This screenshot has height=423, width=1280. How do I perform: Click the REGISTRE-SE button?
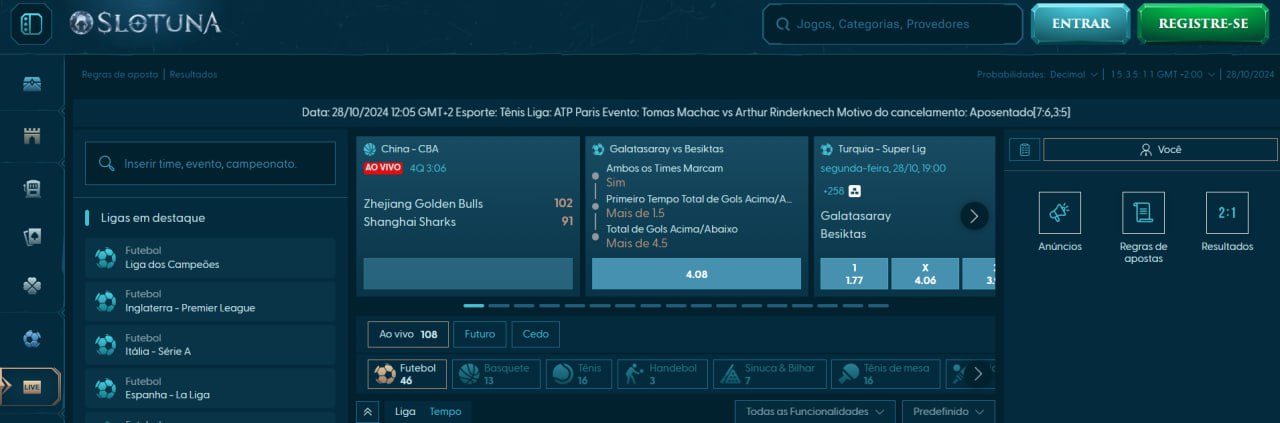coord(1202,24)
